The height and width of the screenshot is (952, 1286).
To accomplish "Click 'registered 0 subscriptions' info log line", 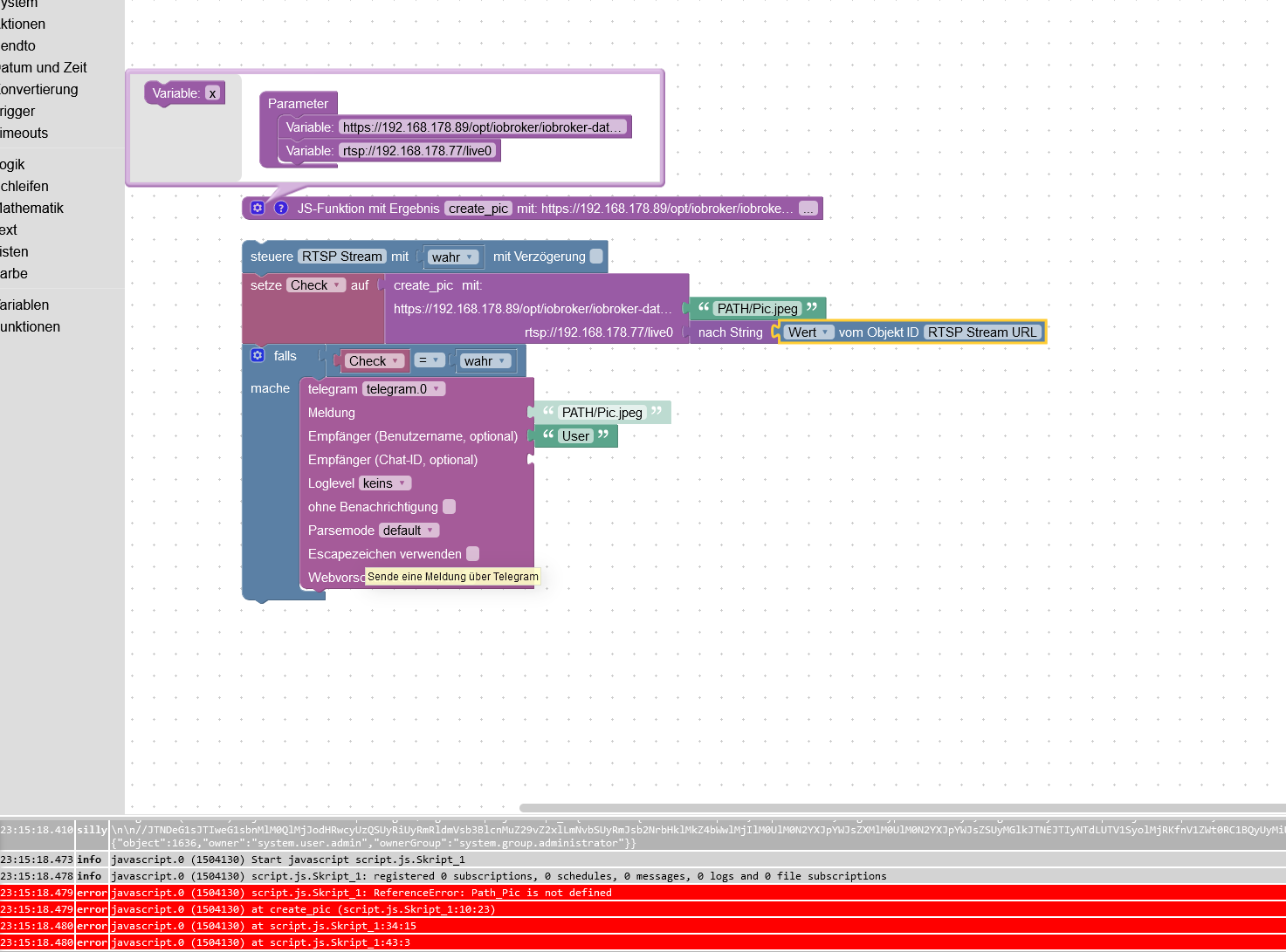I will click(x=643, y=876).
